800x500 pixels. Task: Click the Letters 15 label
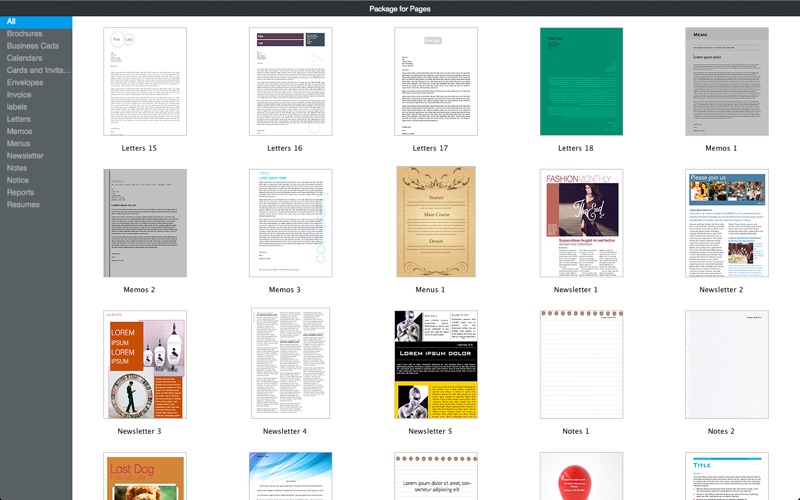pyautogui.click(x=139, y=148)
